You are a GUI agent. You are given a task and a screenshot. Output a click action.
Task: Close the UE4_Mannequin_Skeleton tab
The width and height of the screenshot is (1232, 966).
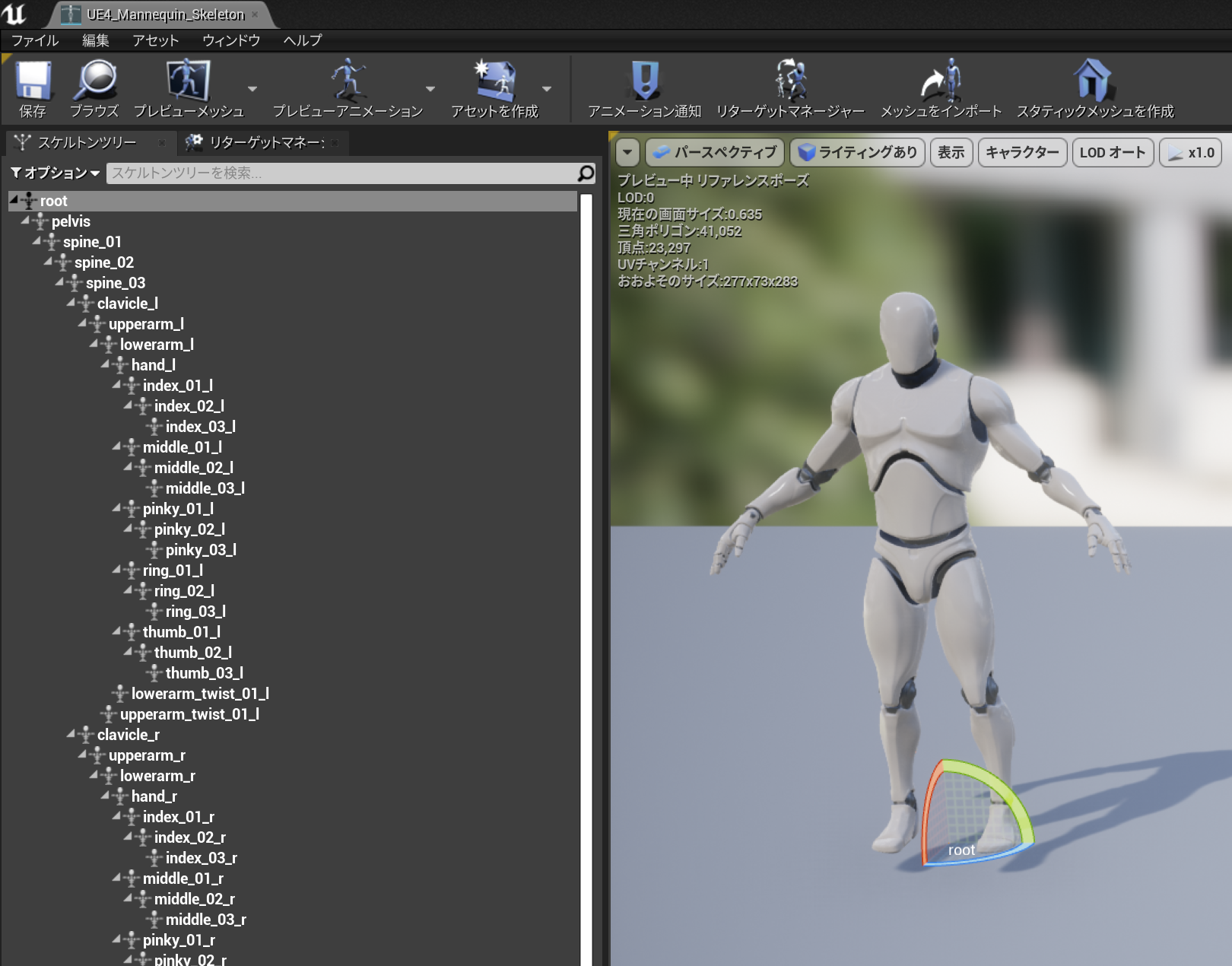click(255, 14)
